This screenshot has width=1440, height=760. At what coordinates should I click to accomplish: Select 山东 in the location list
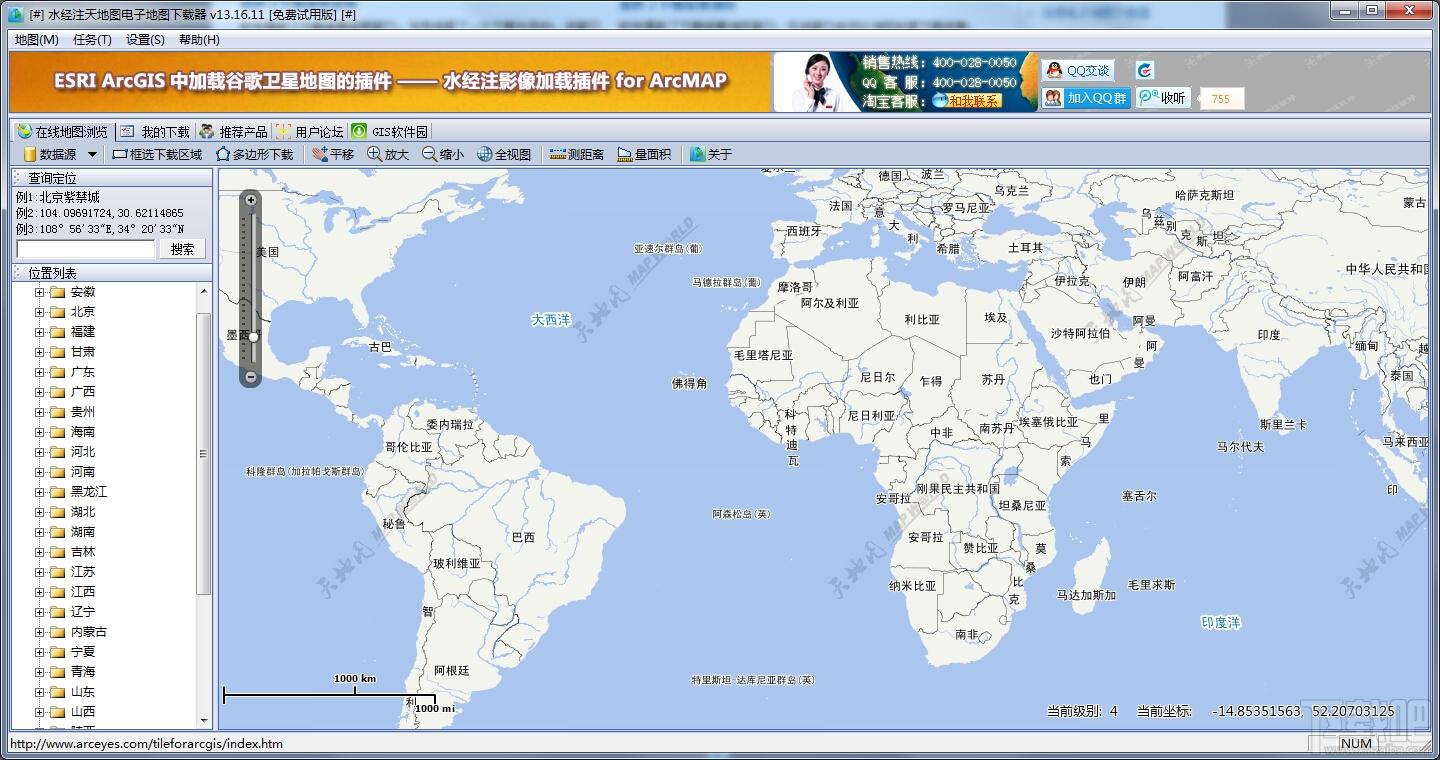[x=83, y=692]
